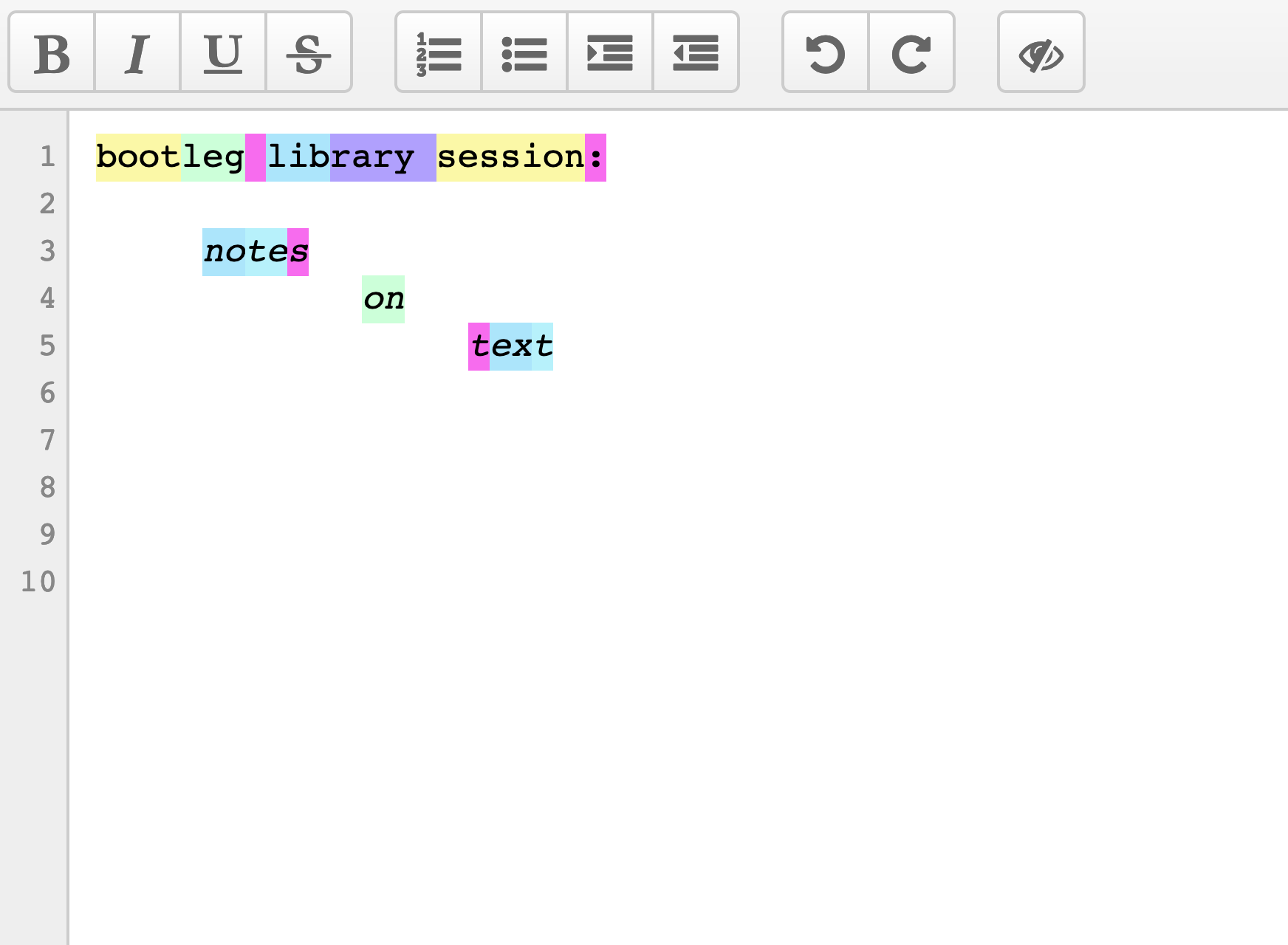
Task: Toggle underline formatting
Action: click(x=223, y=52)
